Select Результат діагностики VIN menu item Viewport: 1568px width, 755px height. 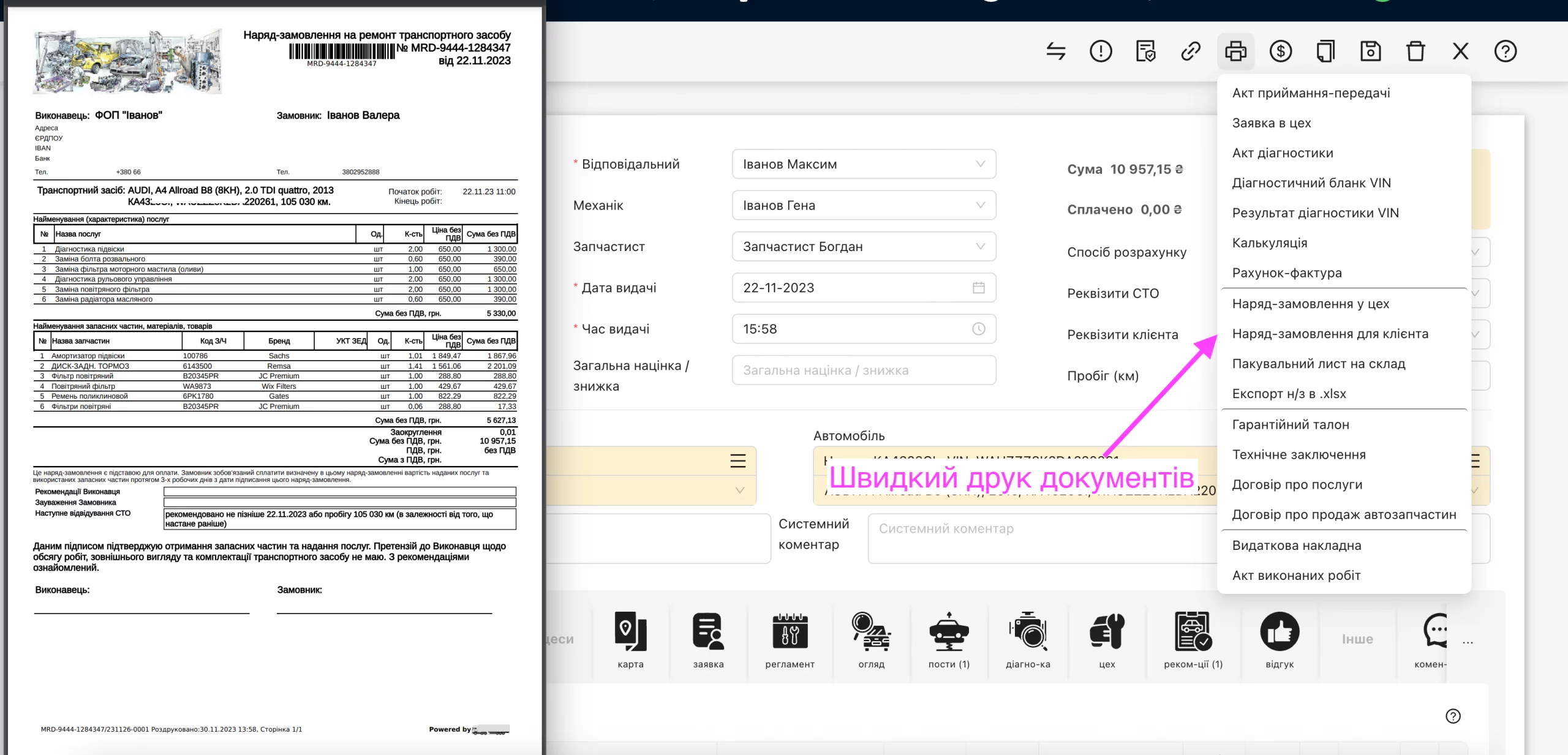(1344, 213)
